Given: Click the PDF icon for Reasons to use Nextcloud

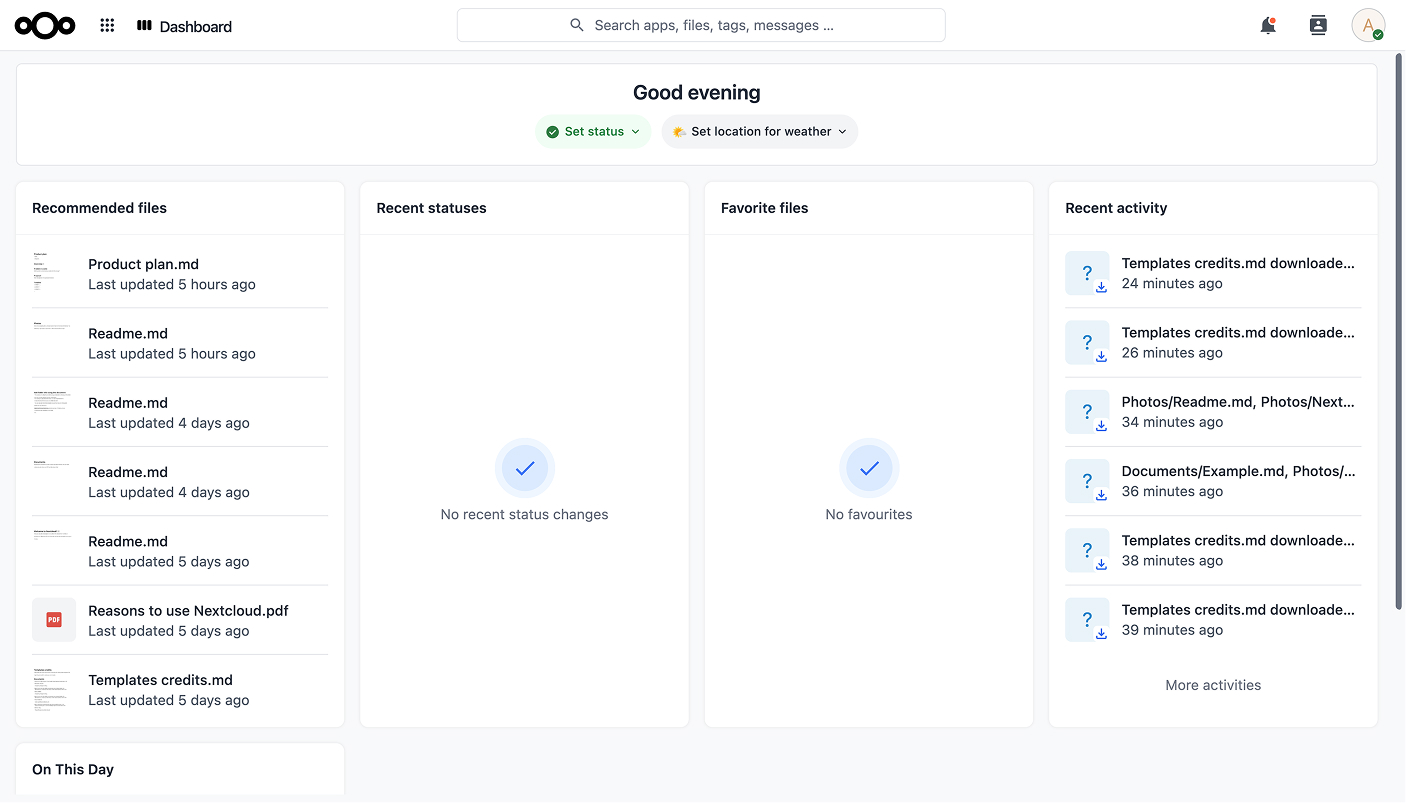Looking at the screenshot, I should click(54, 620).
